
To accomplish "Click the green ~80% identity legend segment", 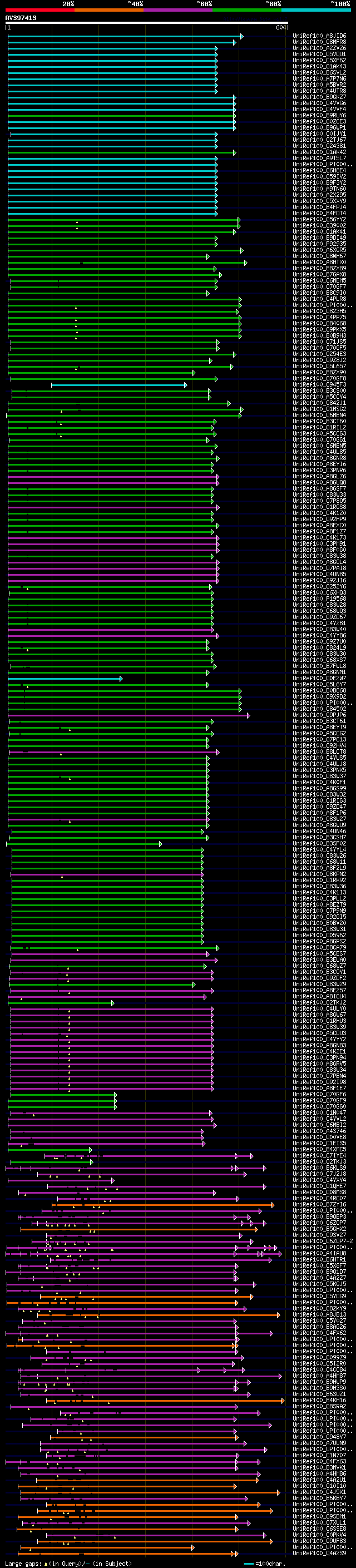I will (247, 10).
